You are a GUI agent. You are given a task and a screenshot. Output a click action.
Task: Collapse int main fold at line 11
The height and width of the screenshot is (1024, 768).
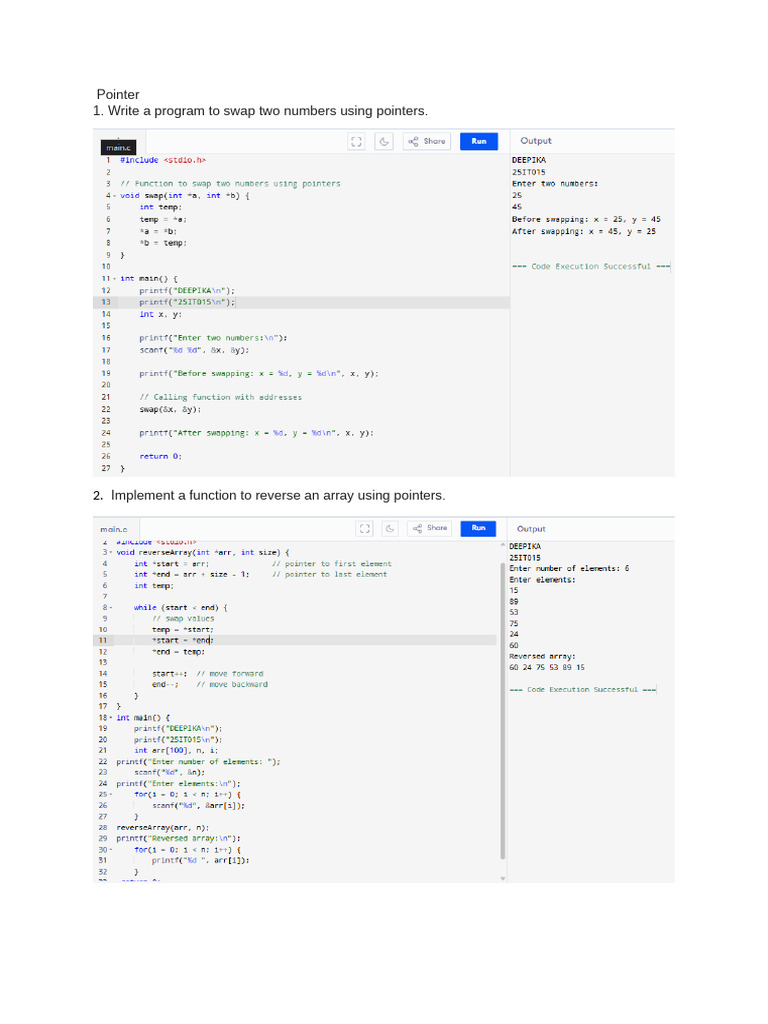pos(115,279)
